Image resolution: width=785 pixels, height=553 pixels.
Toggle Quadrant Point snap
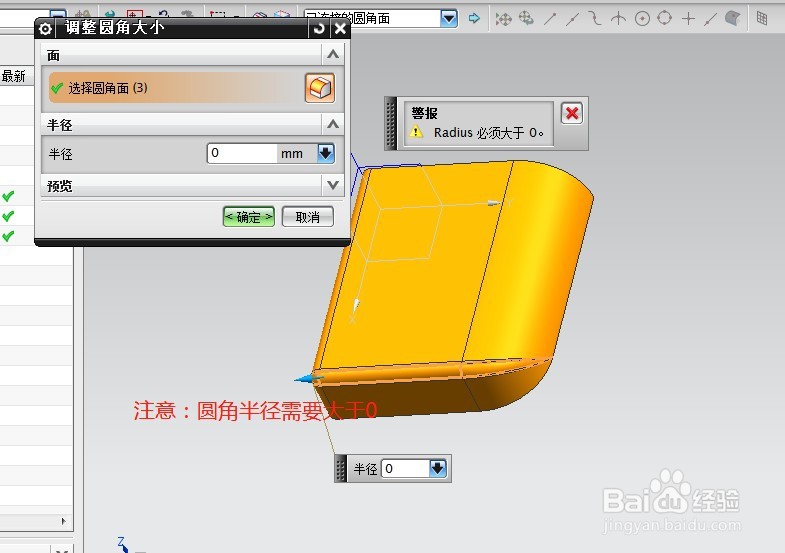[x=665, y=19]
